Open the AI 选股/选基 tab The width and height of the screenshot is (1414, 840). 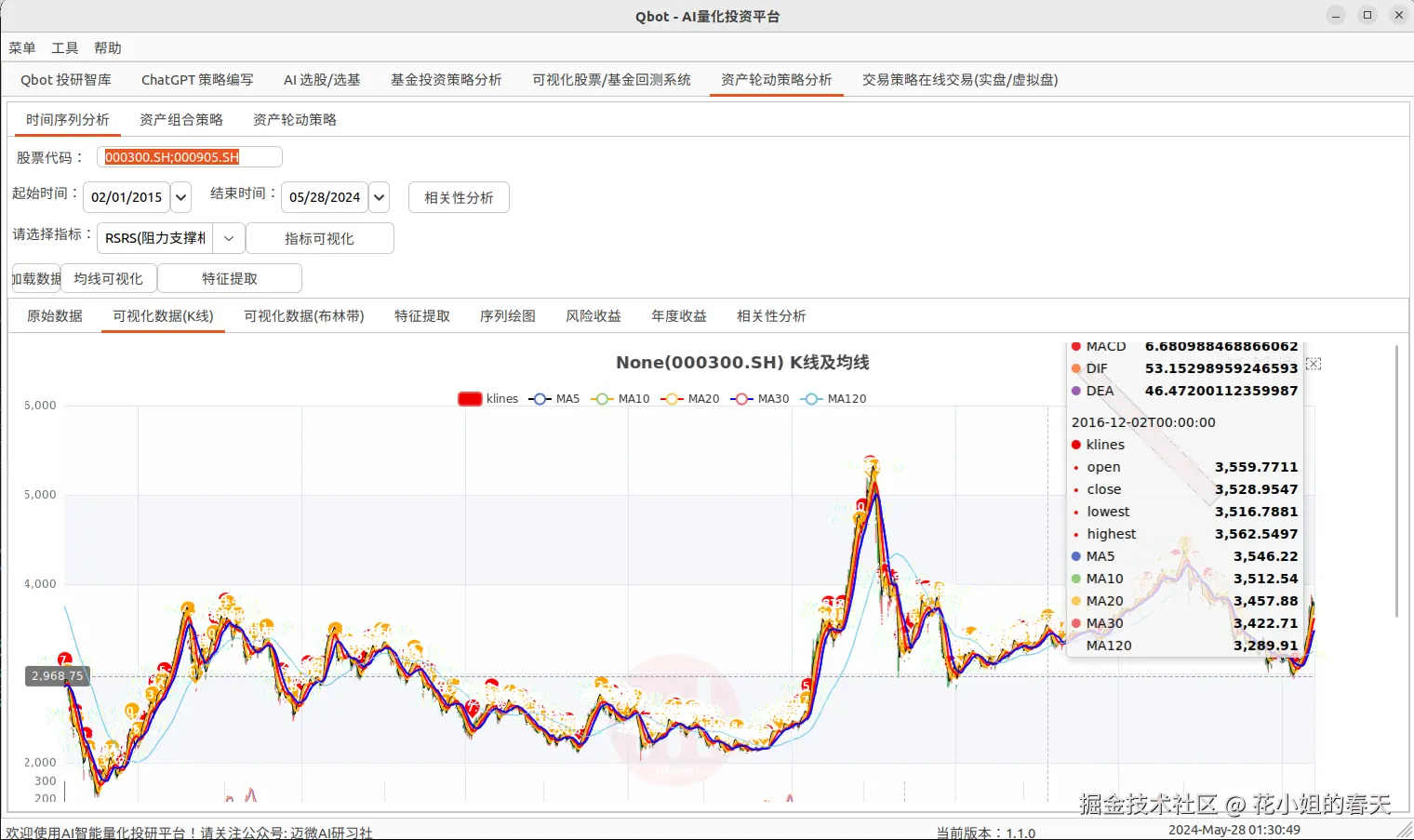coord(322,80)
